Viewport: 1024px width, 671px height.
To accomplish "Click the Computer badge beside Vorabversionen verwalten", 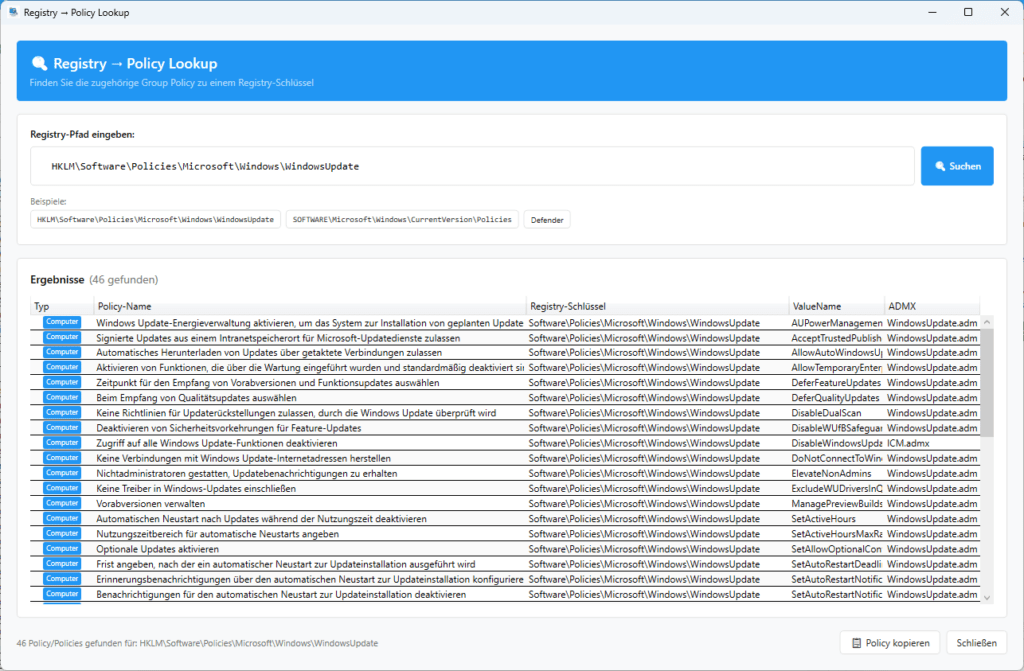I will [x=61, y=503].
